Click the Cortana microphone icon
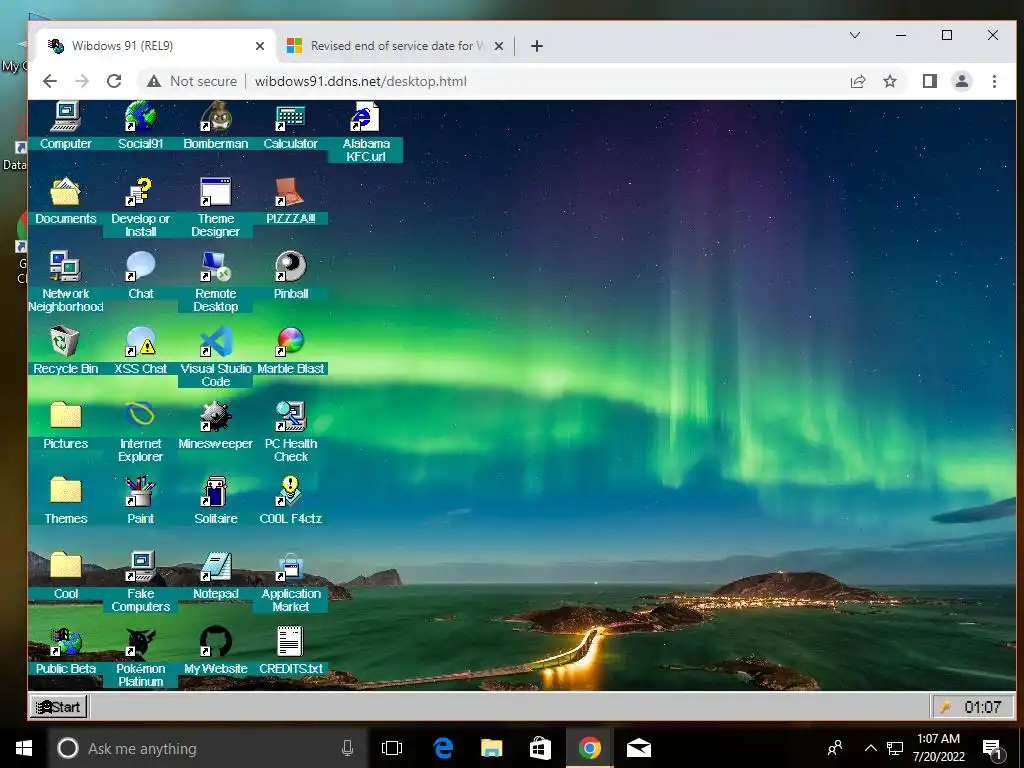The image size is (1024, 768). click(x=347, y=748)
